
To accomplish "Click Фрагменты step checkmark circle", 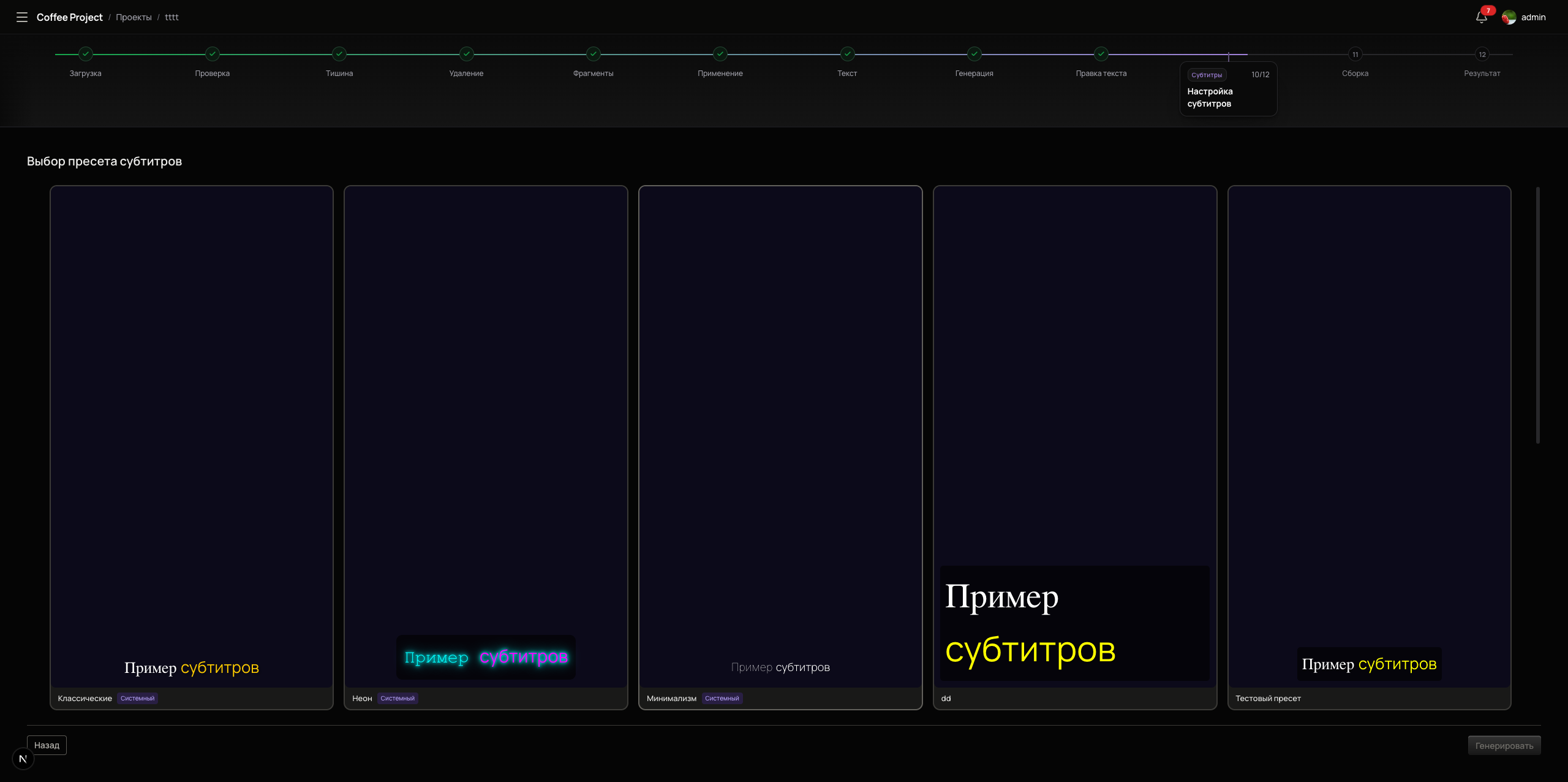I will point(593,54).
